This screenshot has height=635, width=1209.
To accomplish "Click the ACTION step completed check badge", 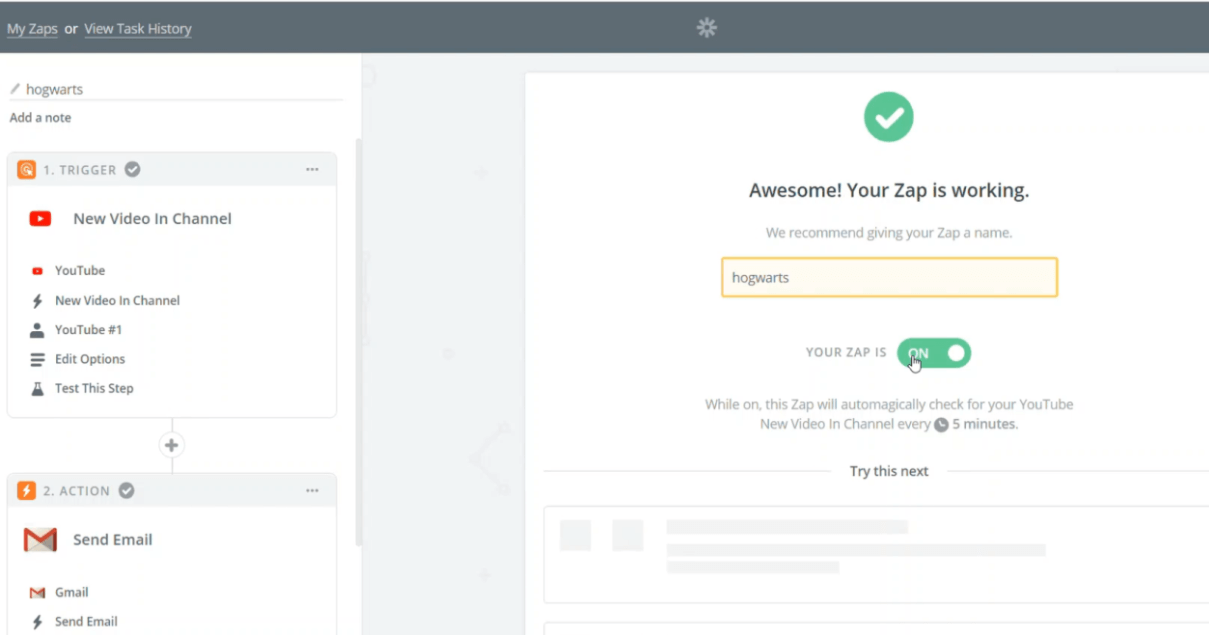I will click(126, 490).
